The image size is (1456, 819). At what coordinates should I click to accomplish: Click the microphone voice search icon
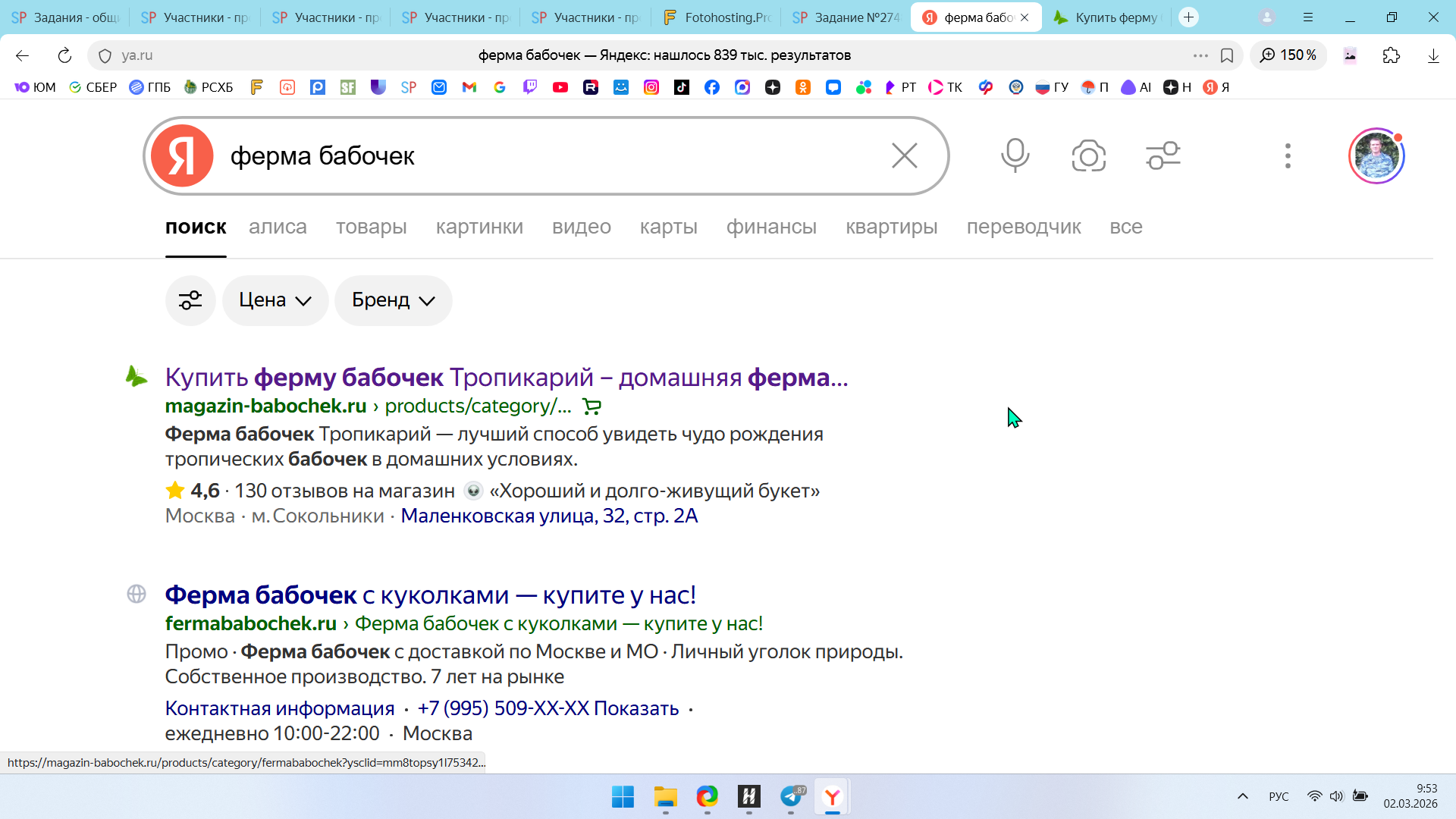[x=1015, y=155]
